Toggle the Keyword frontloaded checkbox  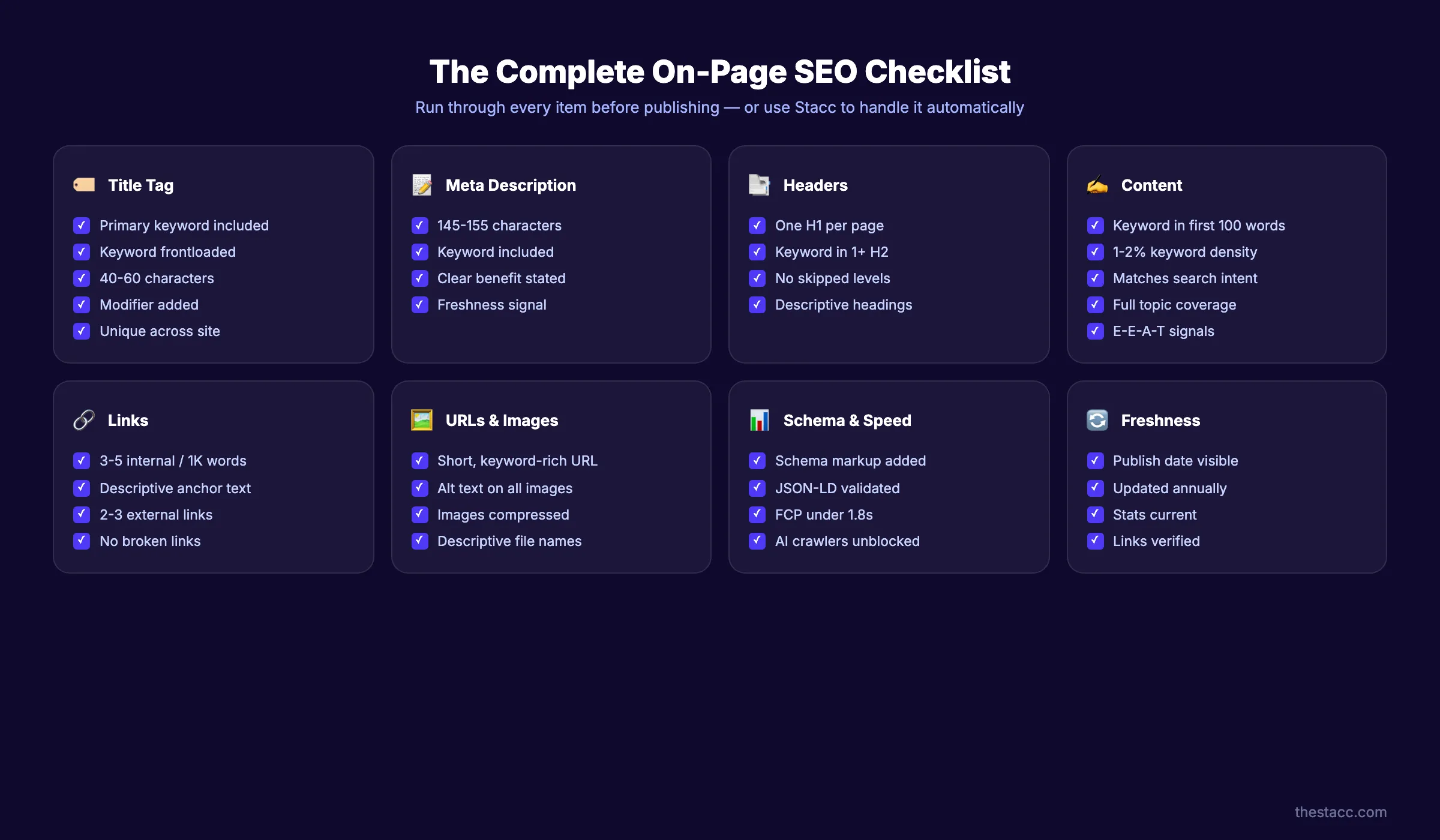coord(82,252)
